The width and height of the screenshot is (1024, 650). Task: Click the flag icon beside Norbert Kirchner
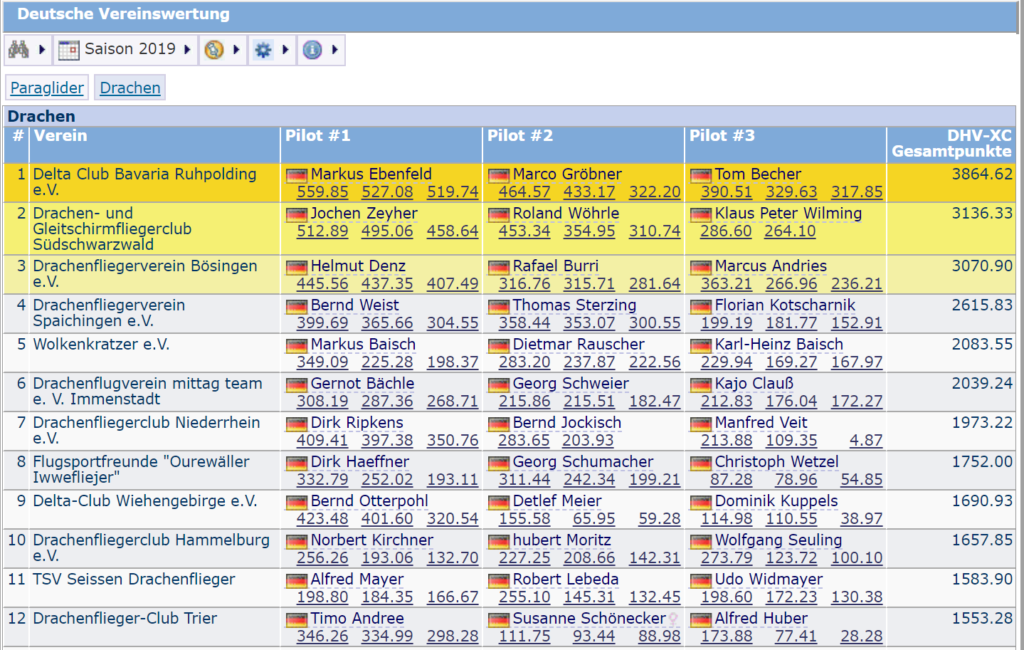pyautogui.click(x=296, y=542)
